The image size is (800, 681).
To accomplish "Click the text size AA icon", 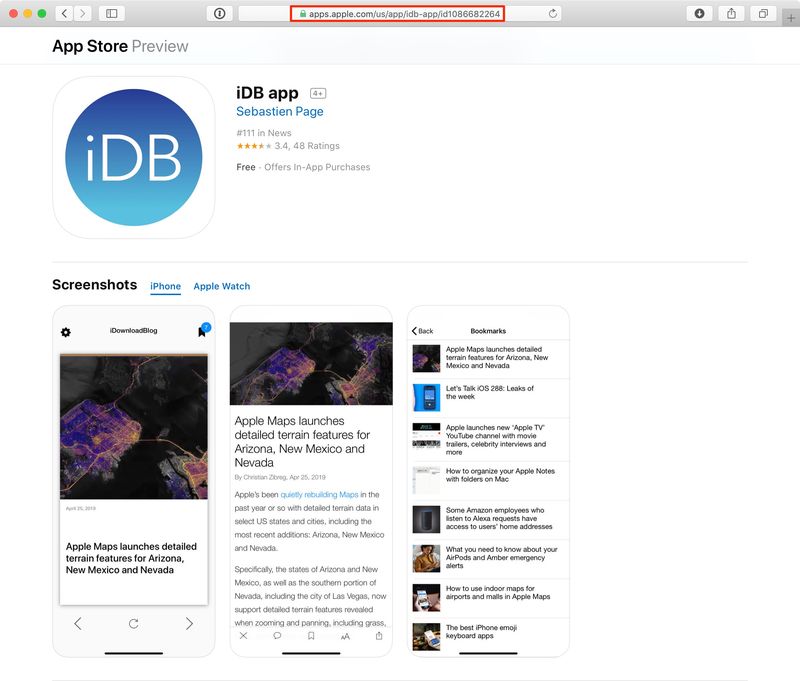I will click(x=345, y=636).
